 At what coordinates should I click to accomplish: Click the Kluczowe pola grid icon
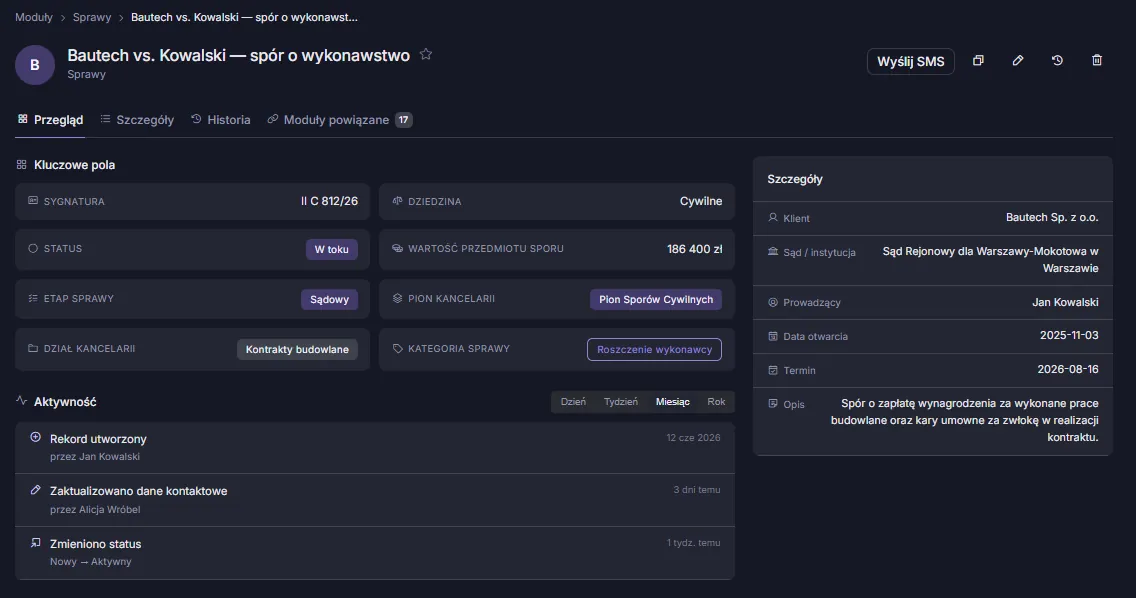[x=22, y=165]
